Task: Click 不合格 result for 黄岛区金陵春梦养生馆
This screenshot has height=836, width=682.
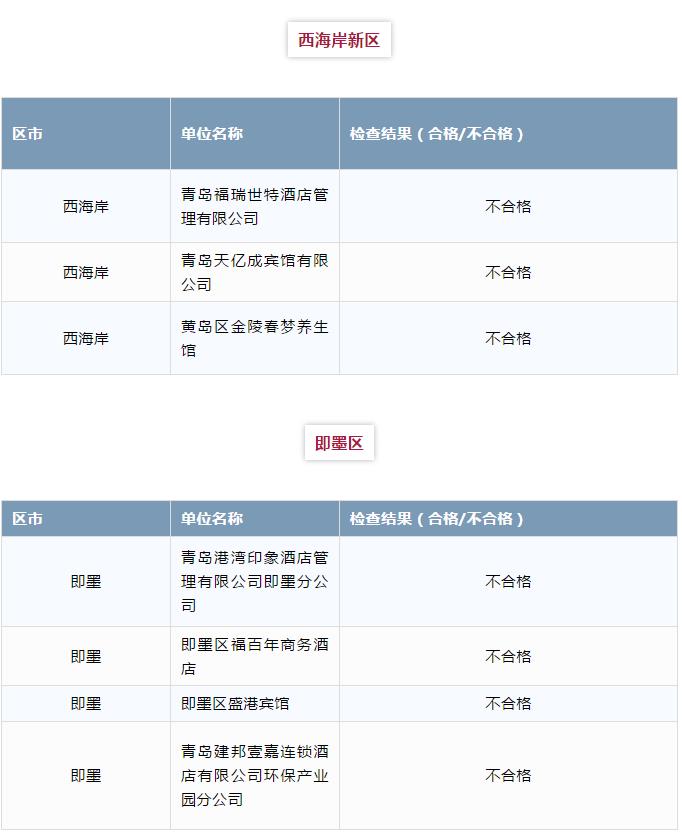Action: coord(508,338)
